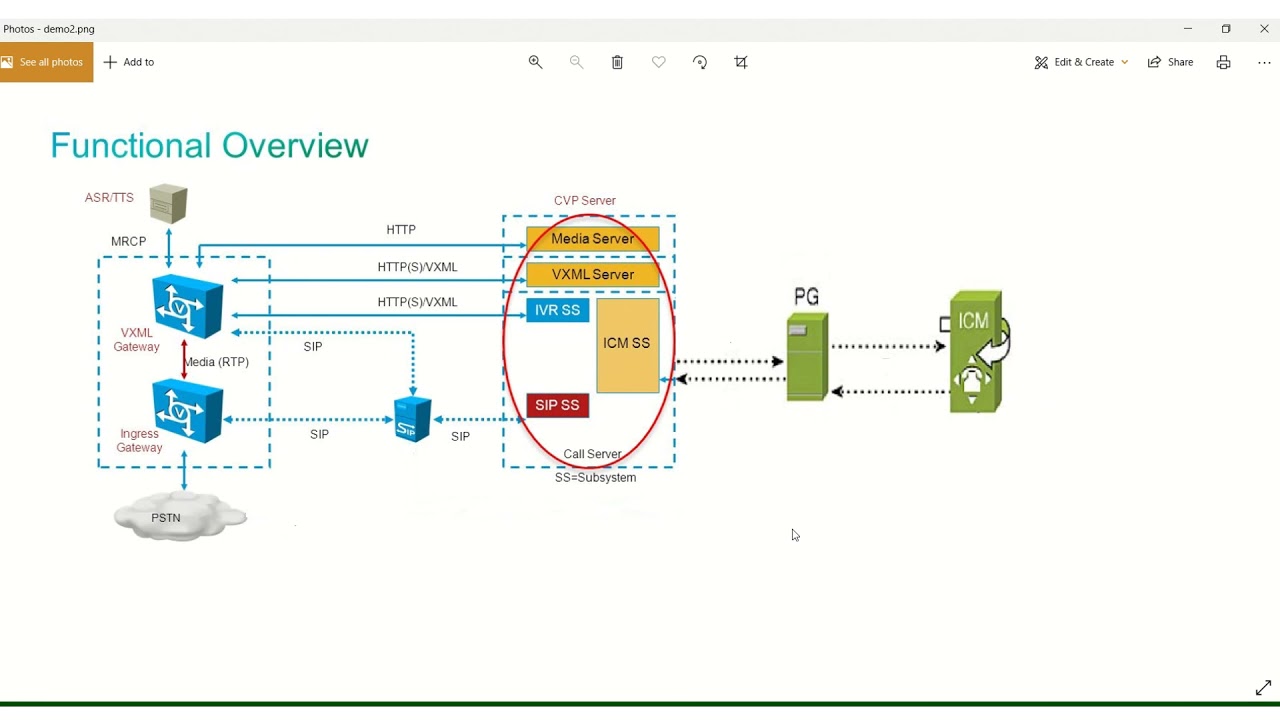Click the See all photos button
Screen dimensions: 1280x720
coord(46,62)
